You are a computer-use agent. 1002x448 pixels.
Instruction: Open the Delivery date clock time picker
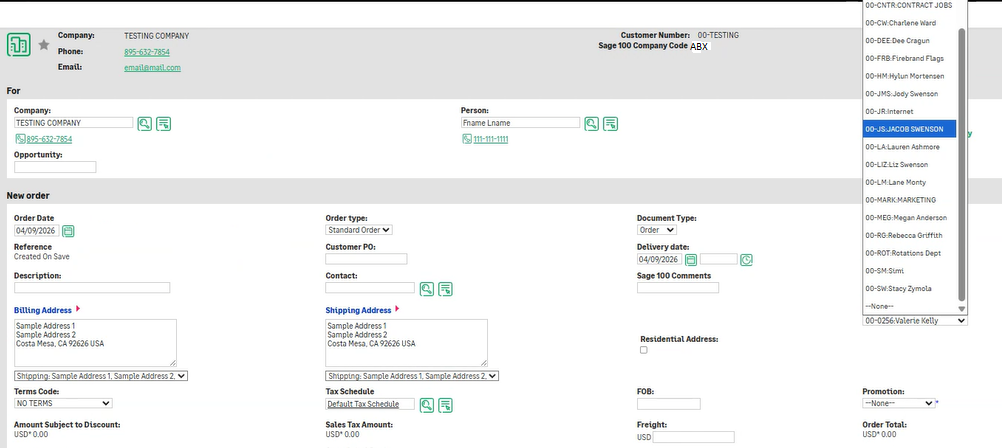pos(746,260)
